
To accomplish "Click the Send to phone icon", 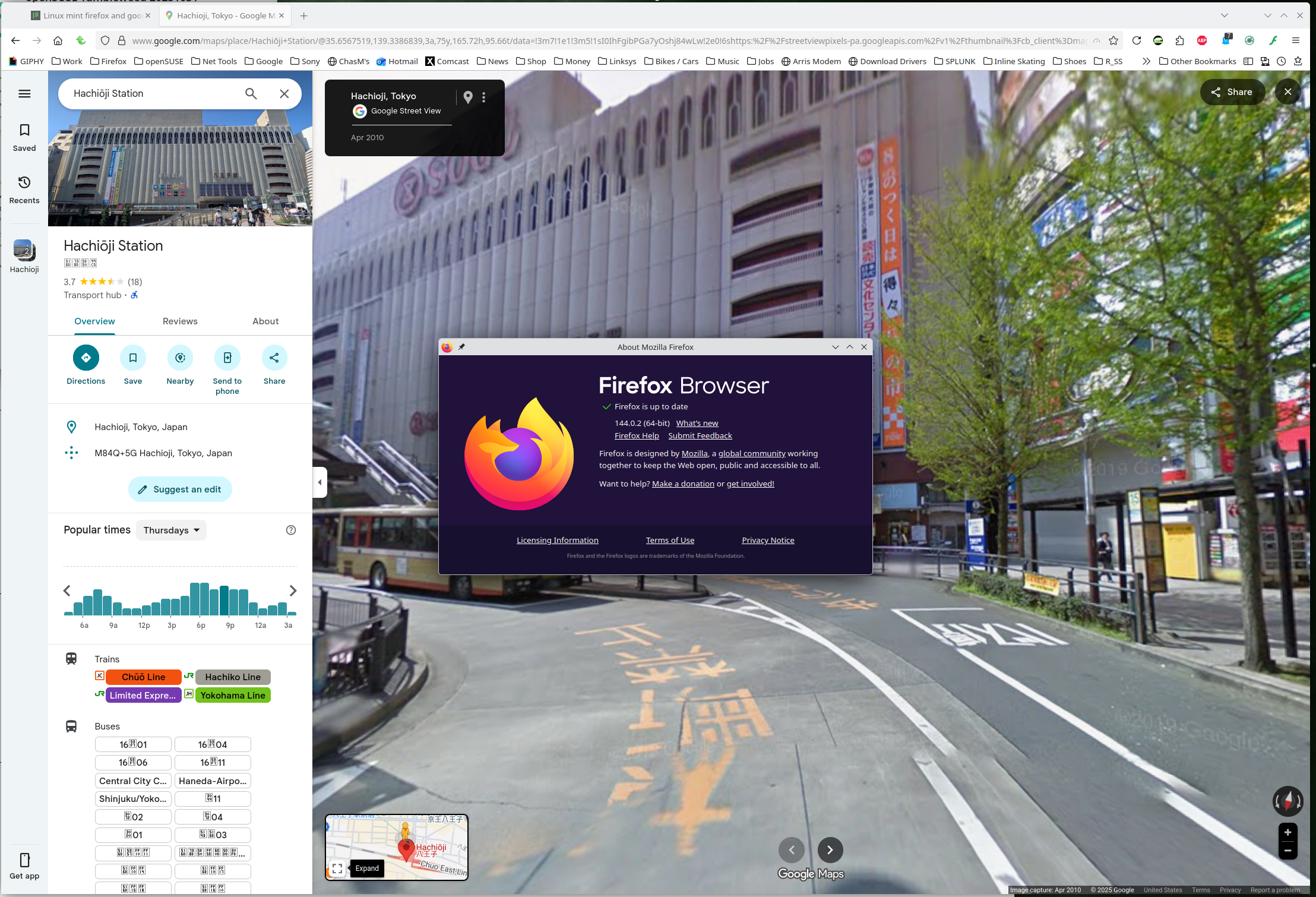I will point(227,358).
